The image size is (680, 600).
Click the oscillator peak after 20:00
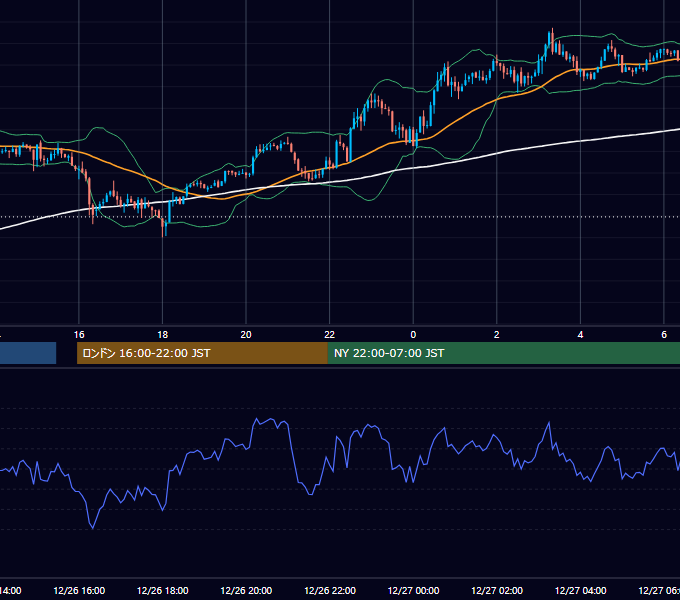256,419
